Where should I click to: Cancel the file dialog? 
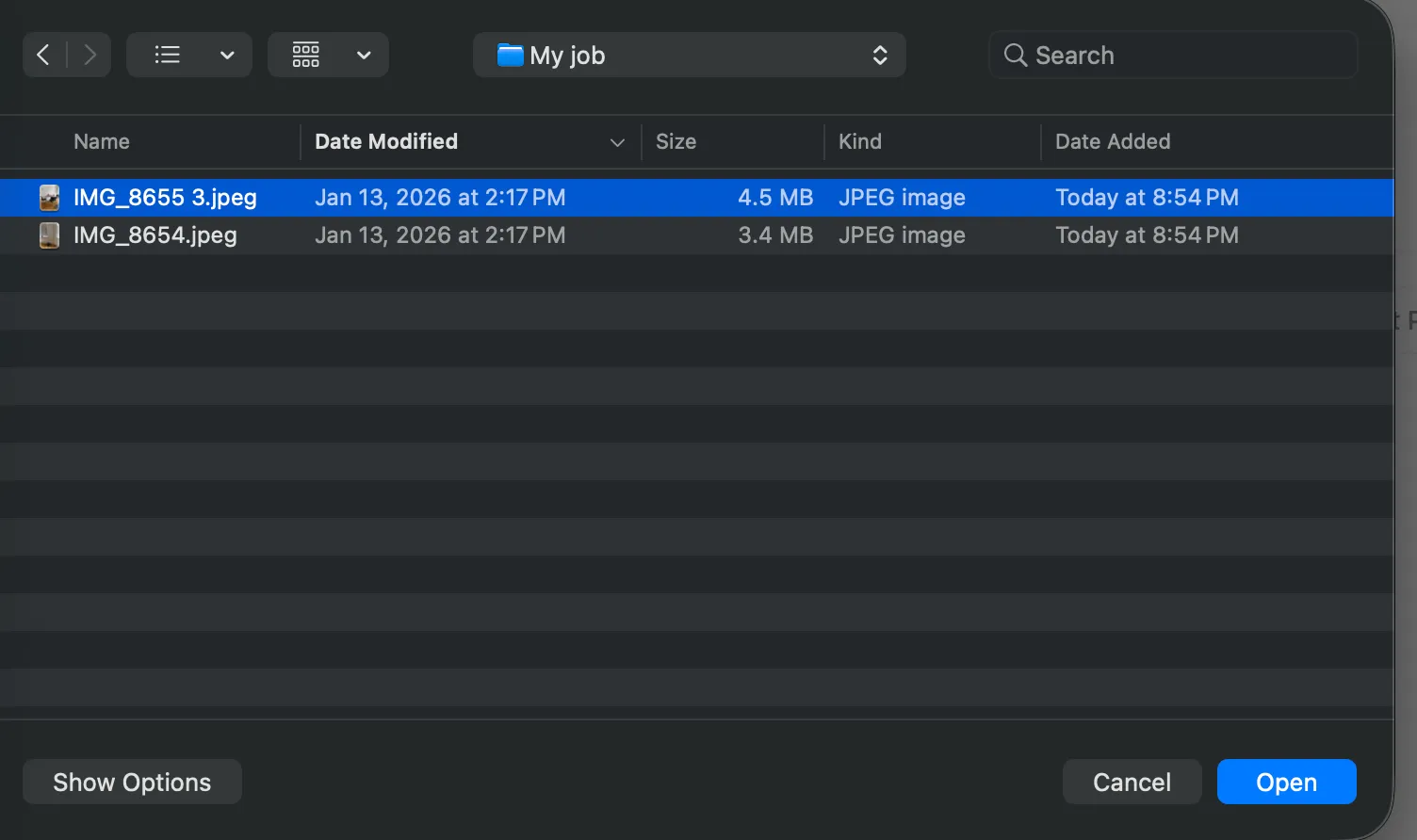click(x=1132, y=782)
